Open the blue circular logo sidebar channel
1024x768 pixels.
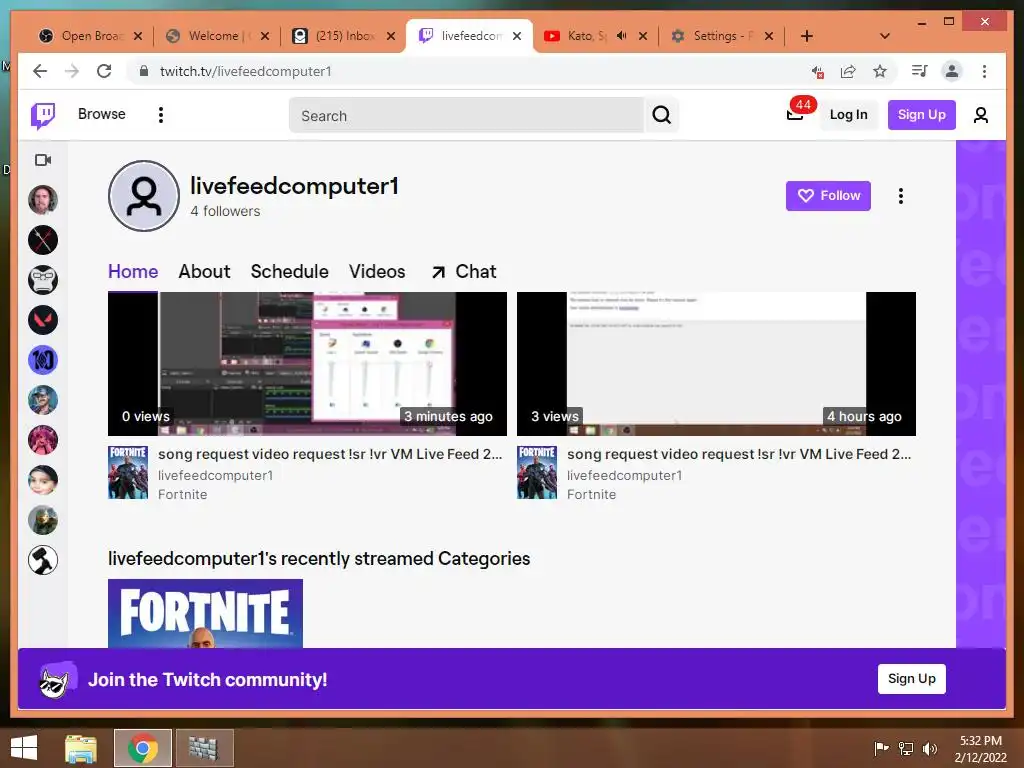point(43,360)
